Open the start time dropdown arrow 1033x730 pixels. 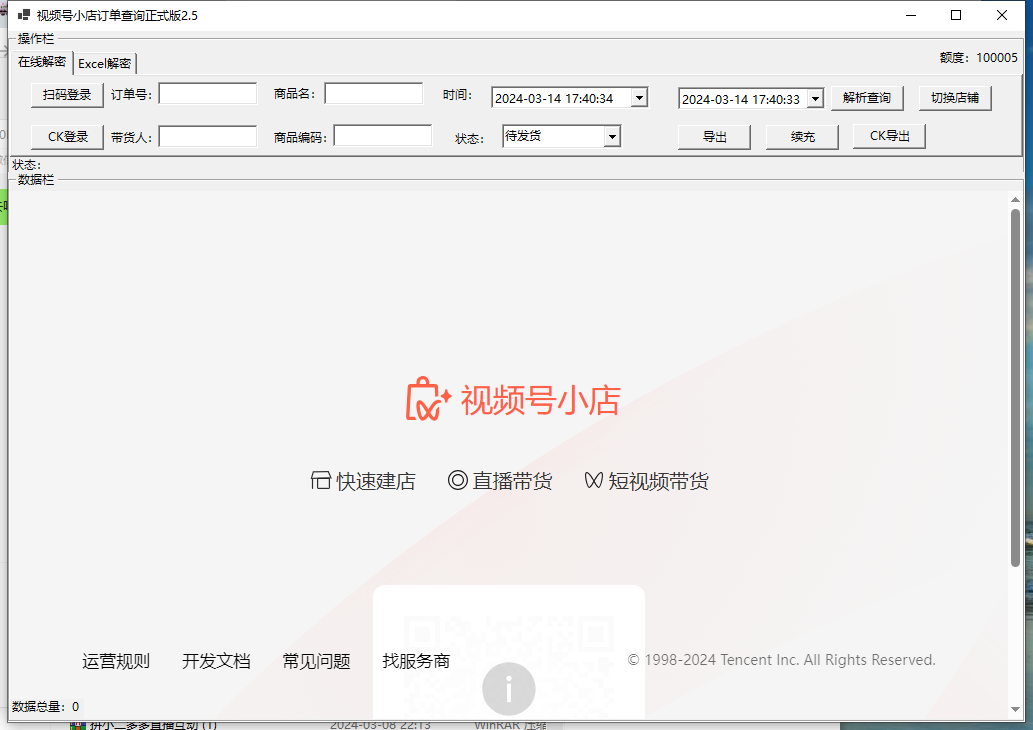click(x=639, y=98)
